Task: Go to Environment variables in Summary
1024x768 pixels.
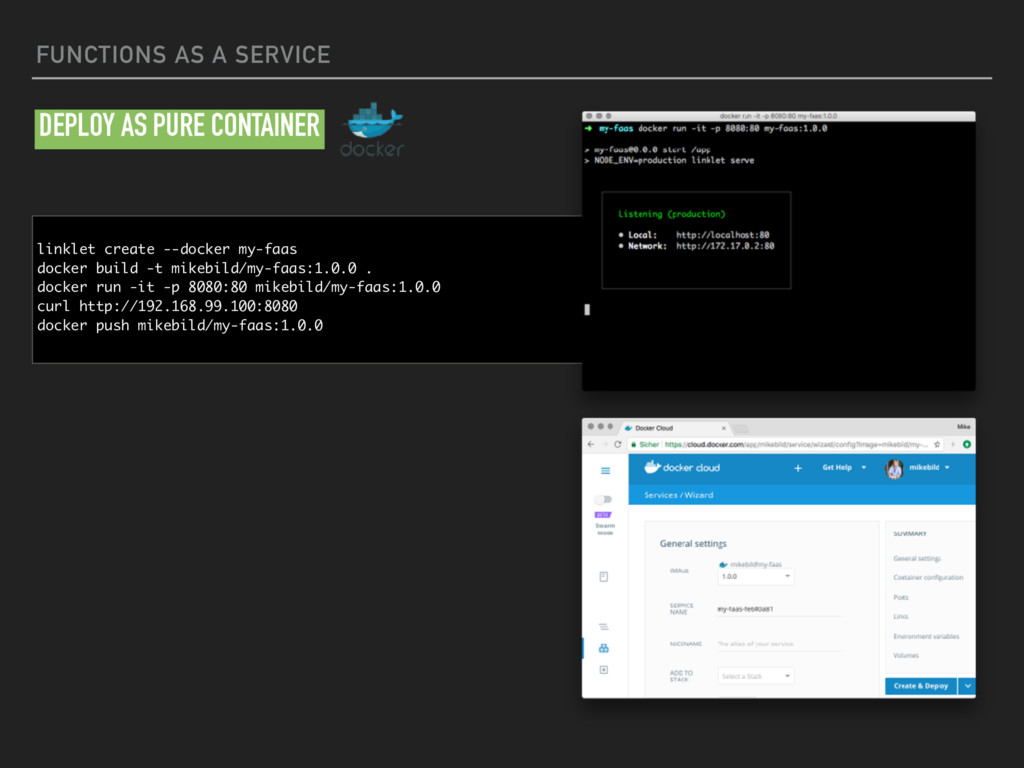Action: pyautogui.click(x=926, y=637)
